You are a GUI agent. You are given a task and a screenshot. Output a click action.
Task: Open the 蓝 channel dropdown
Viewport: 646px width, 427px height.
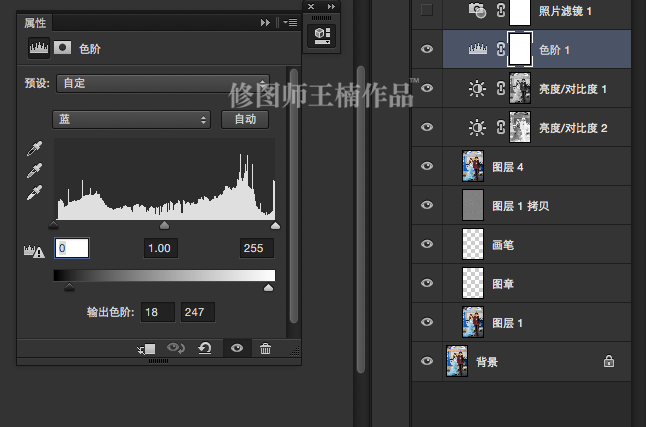131,119
